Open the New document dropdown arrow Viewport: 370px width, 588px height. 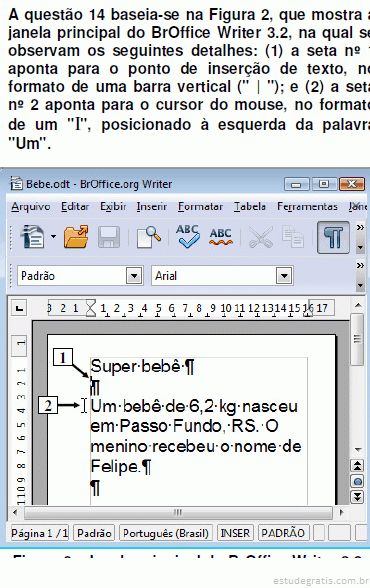53,237
